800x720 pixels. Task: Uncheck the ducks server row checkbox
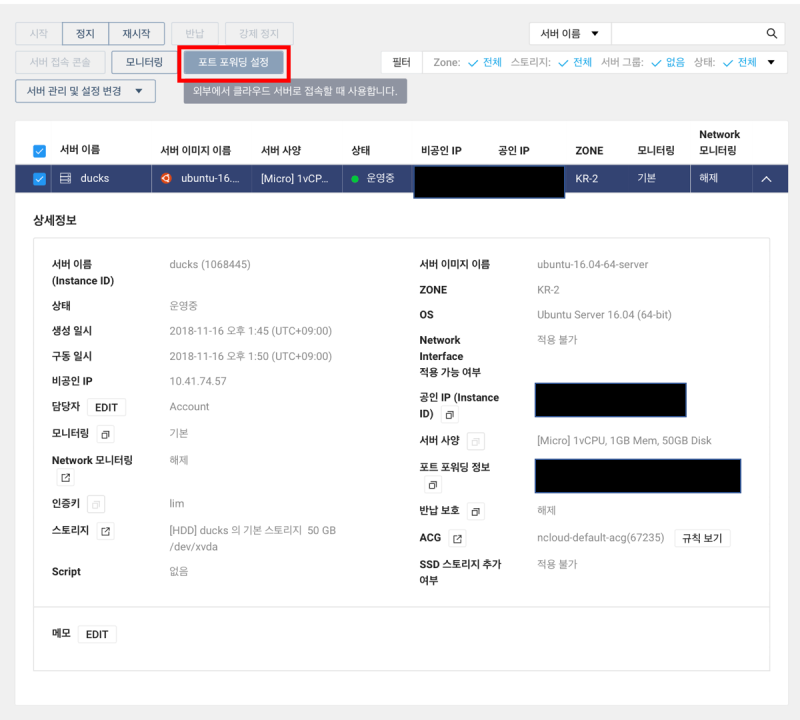(x=40, y=178)
